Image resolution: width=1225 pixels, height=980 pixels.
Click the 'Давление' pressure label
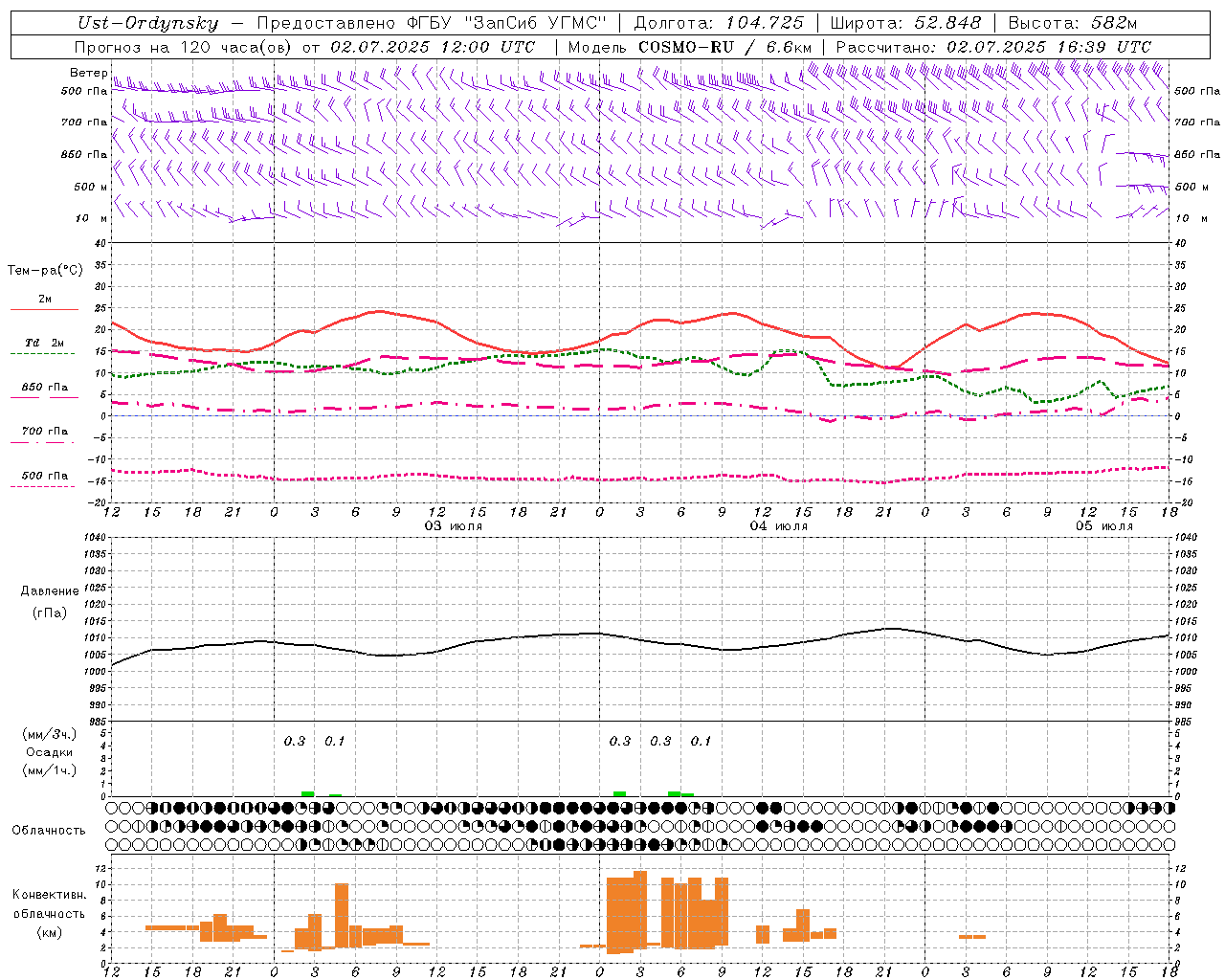point(50,591)
